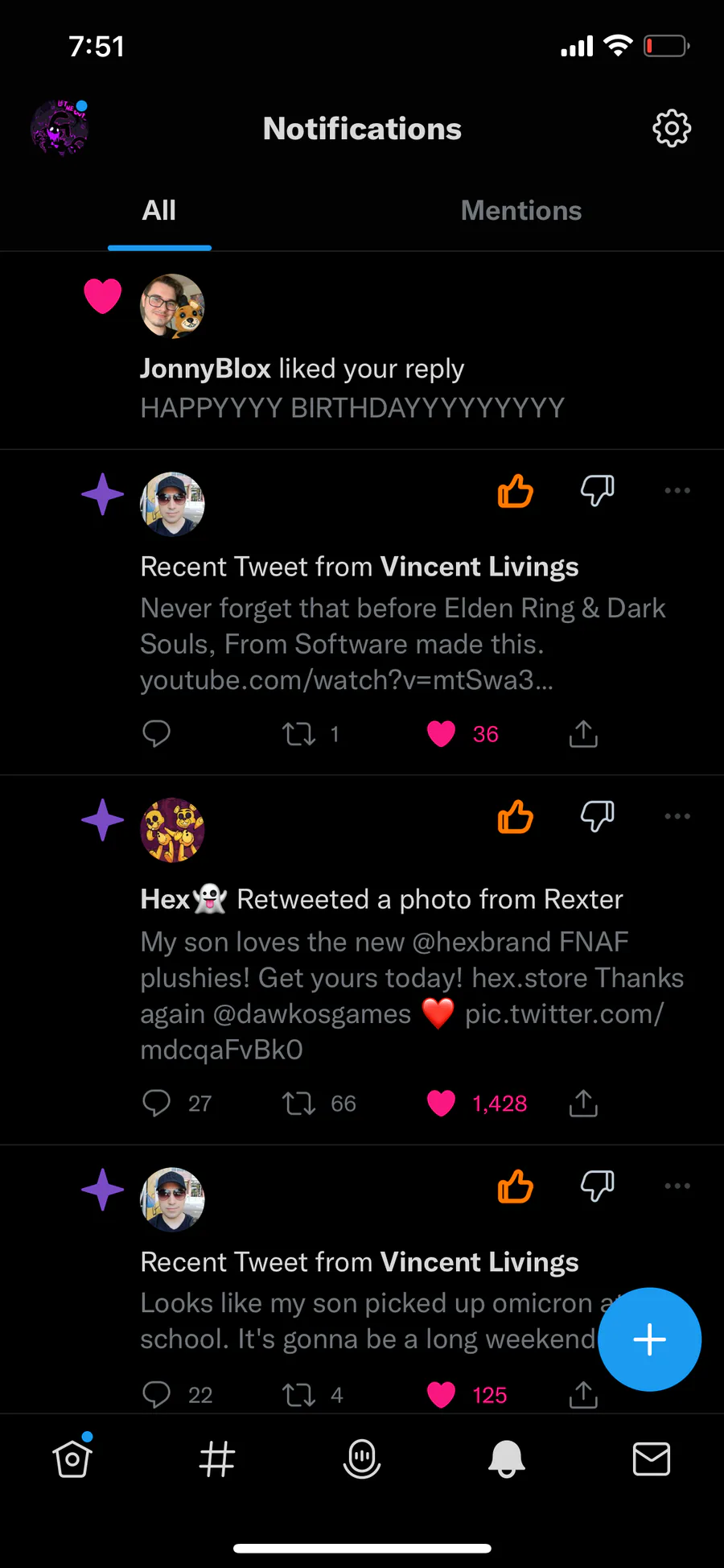Open the Explore hashtag search tab

coord(216,1459)
